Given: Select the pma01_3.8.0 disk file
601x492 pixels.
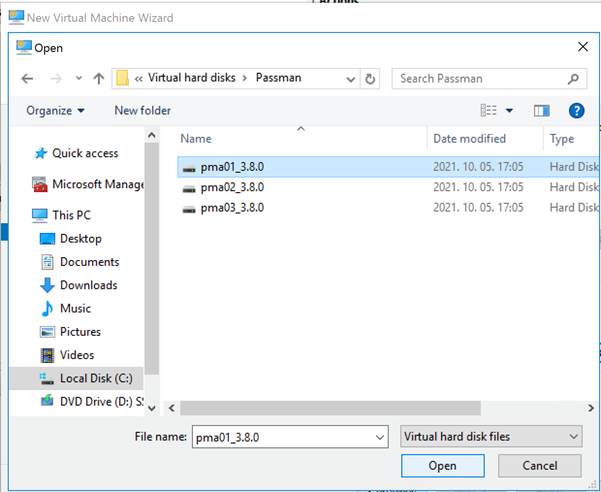Looking at the screenshot, I should click(x=388, y=167).
